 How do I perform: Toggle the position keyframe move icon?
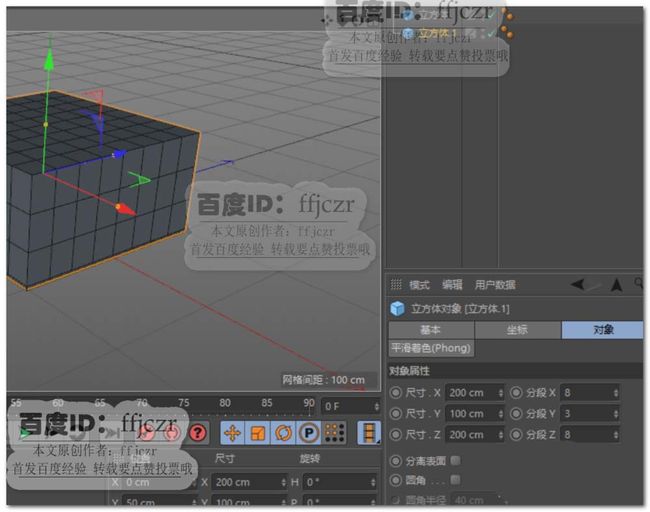pyautogui.click(x=232, y=433)
